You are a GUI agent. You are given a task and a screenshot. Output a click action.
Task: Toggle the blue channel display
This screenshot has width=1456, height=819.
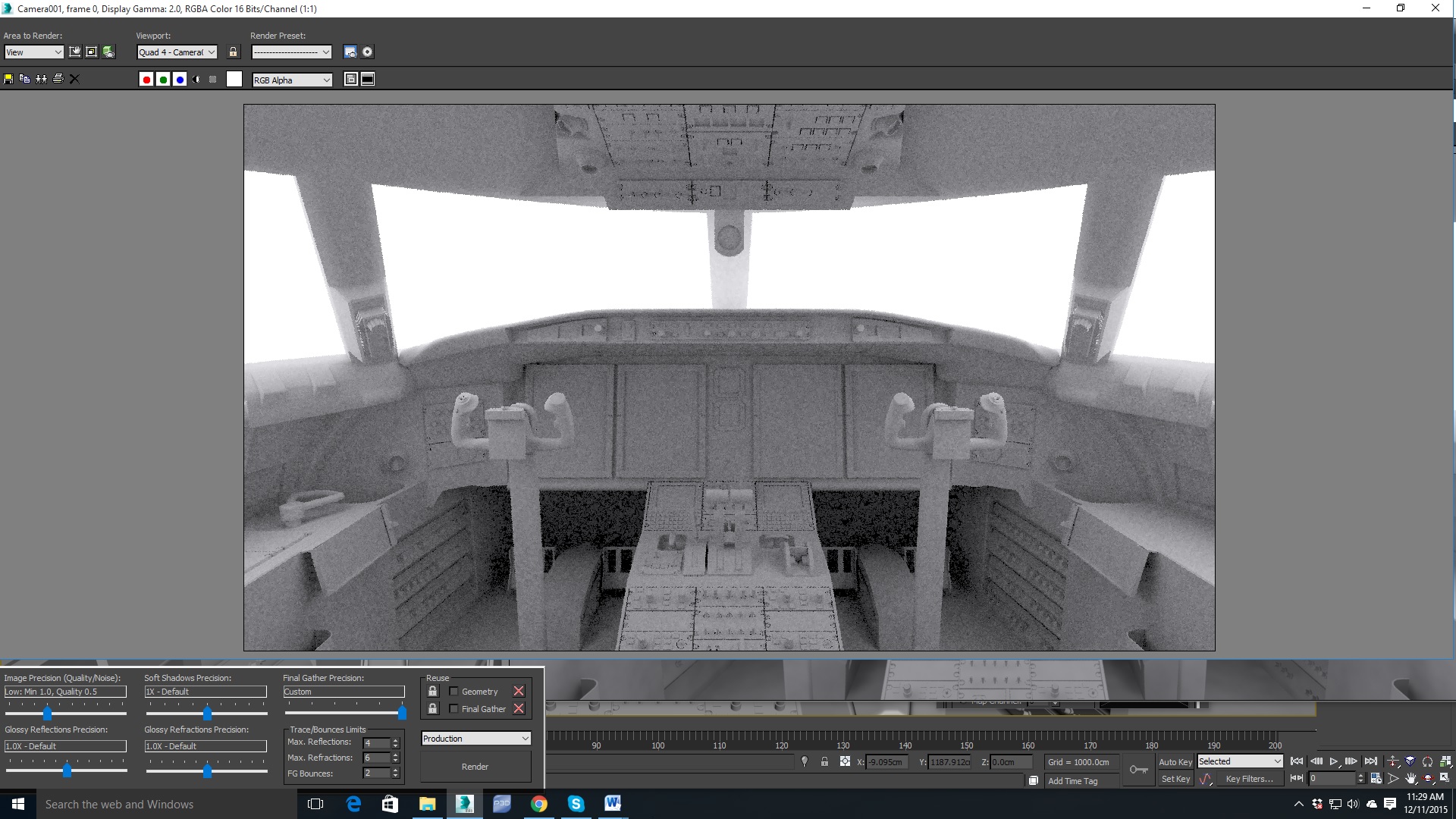click(x=180, y=80)
